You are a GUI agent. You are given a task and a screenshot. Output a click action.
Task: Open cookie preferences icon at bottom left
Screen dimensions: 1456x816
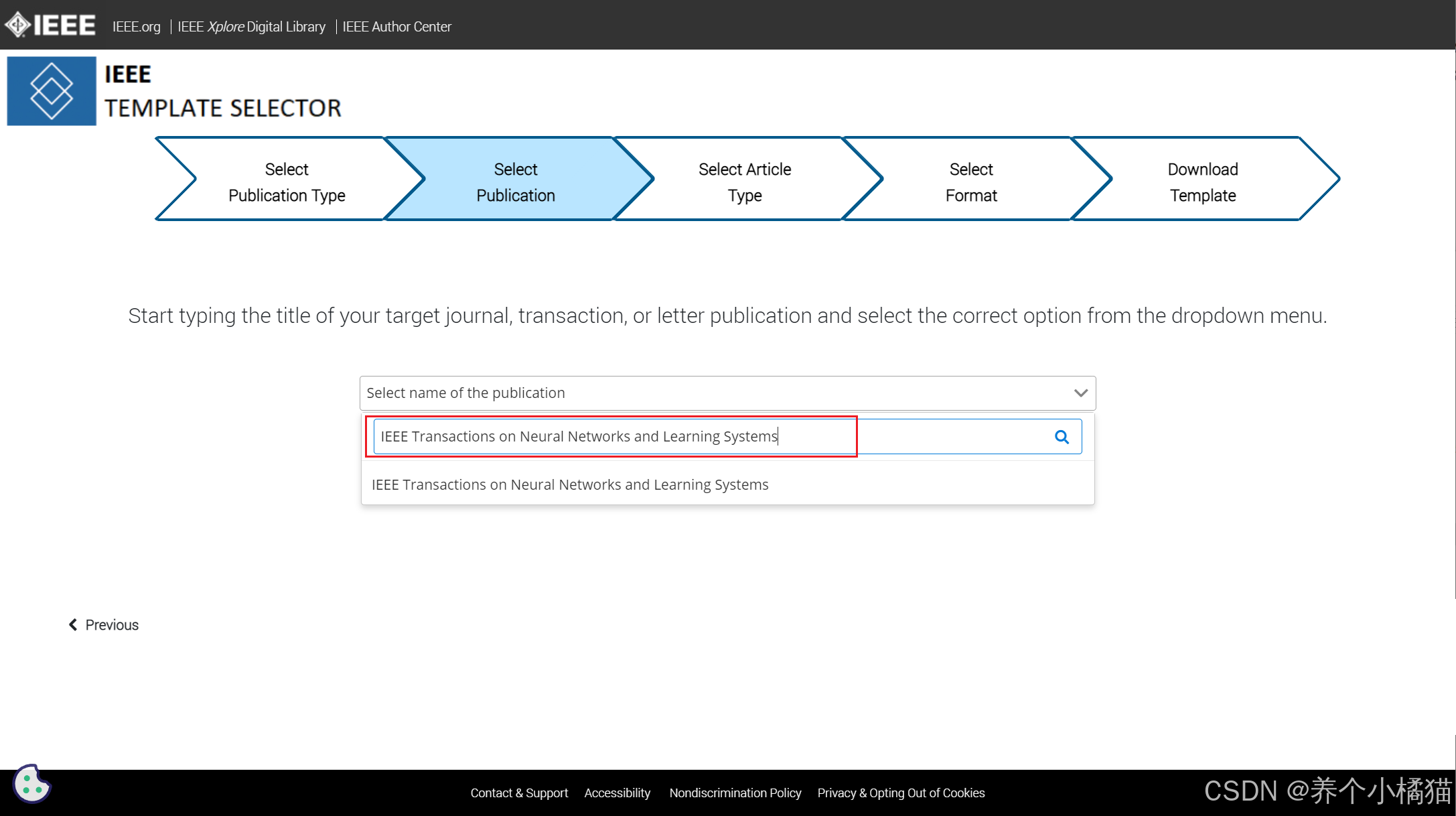click(x=31, y=784)
